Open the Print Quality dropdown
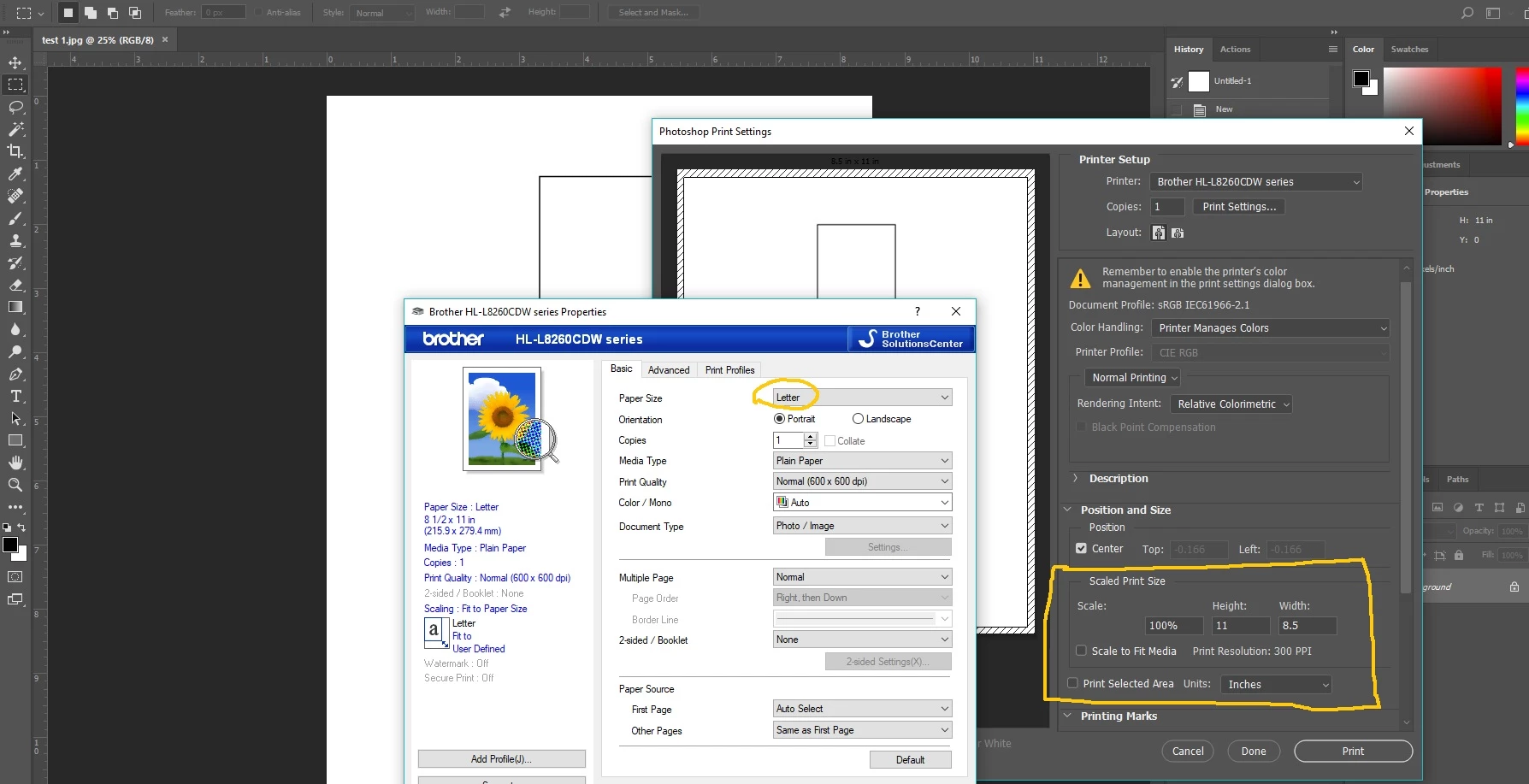 862,481
